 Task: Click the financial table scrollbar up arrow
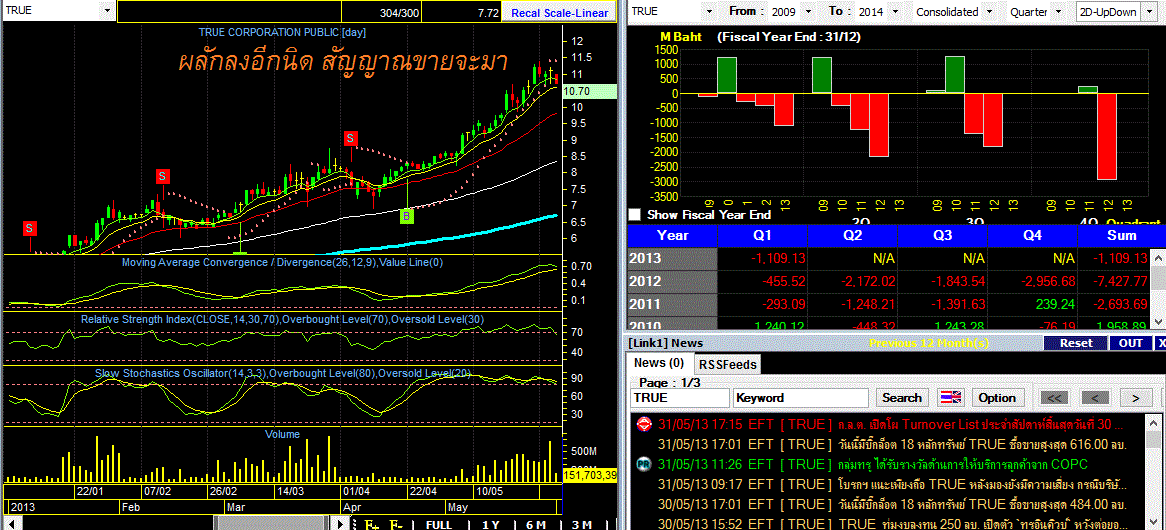(1159, 257)
